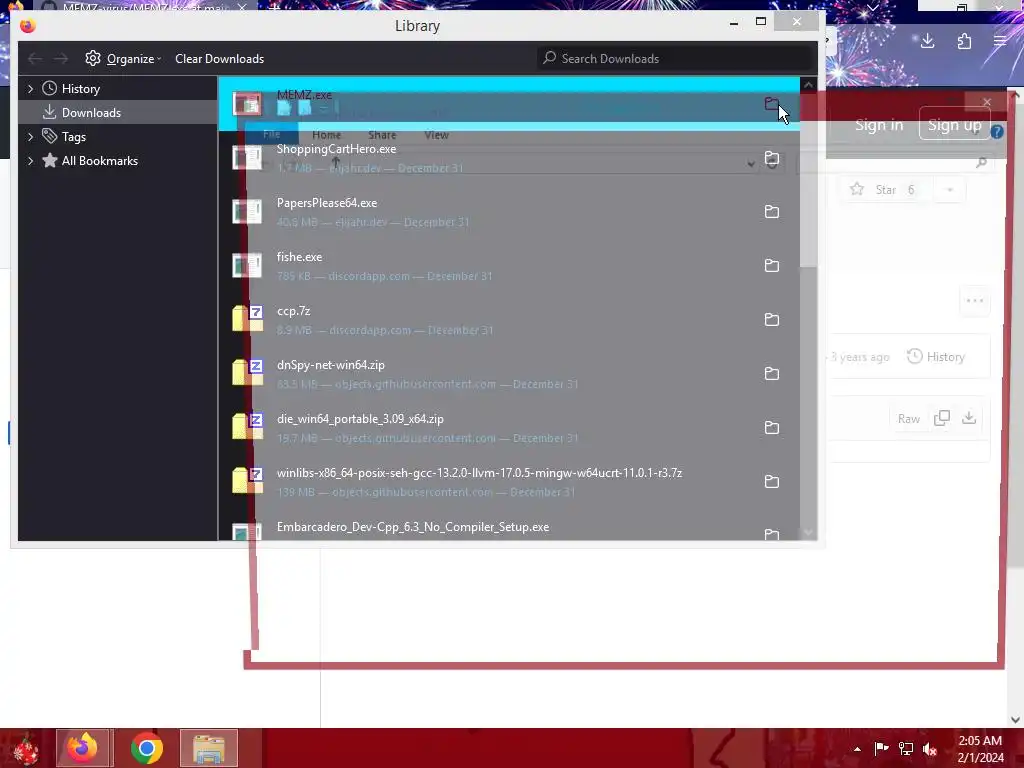Click Firefox taskbar icon
The height and width of the screenshot is (768, 1024).
point(84,748)
